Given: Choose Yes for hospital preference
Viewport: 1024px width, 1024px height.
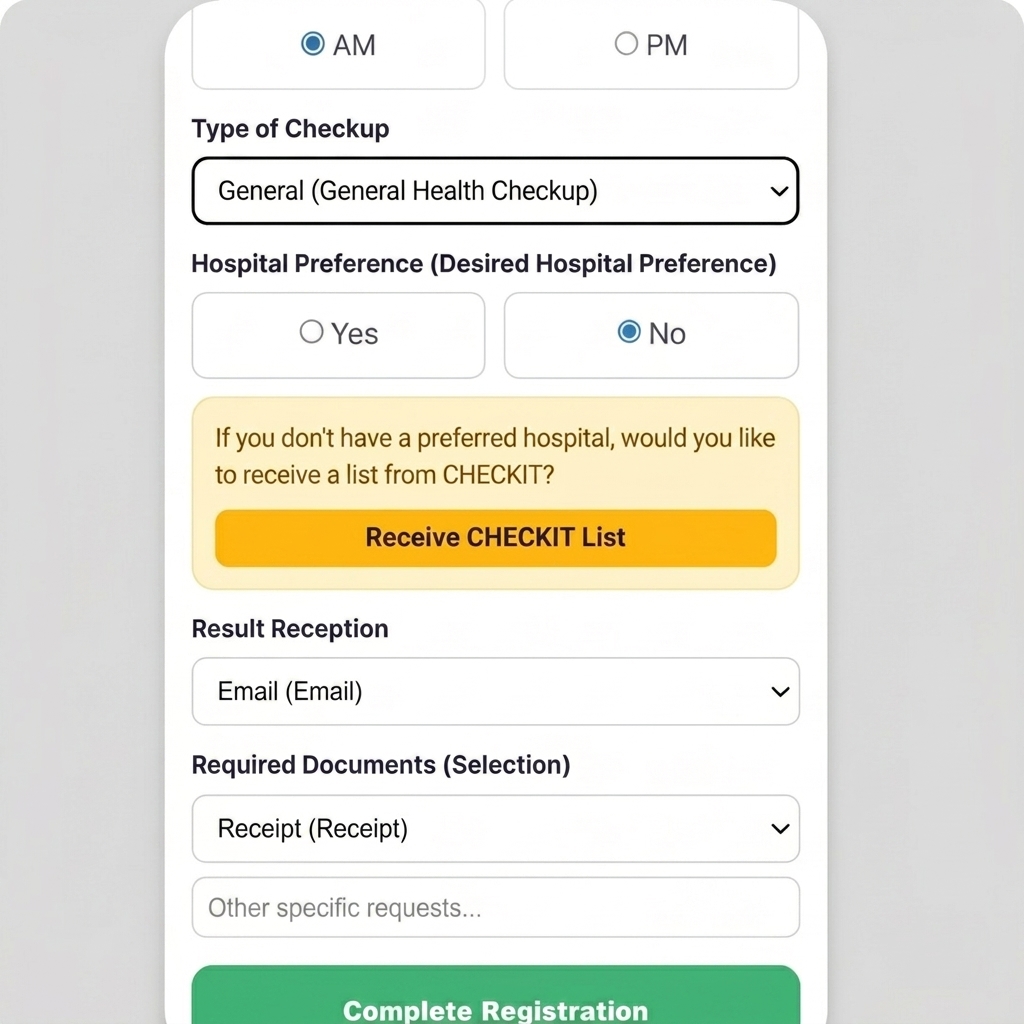Looking at the screenshot, I should click(x=312, y=332).
